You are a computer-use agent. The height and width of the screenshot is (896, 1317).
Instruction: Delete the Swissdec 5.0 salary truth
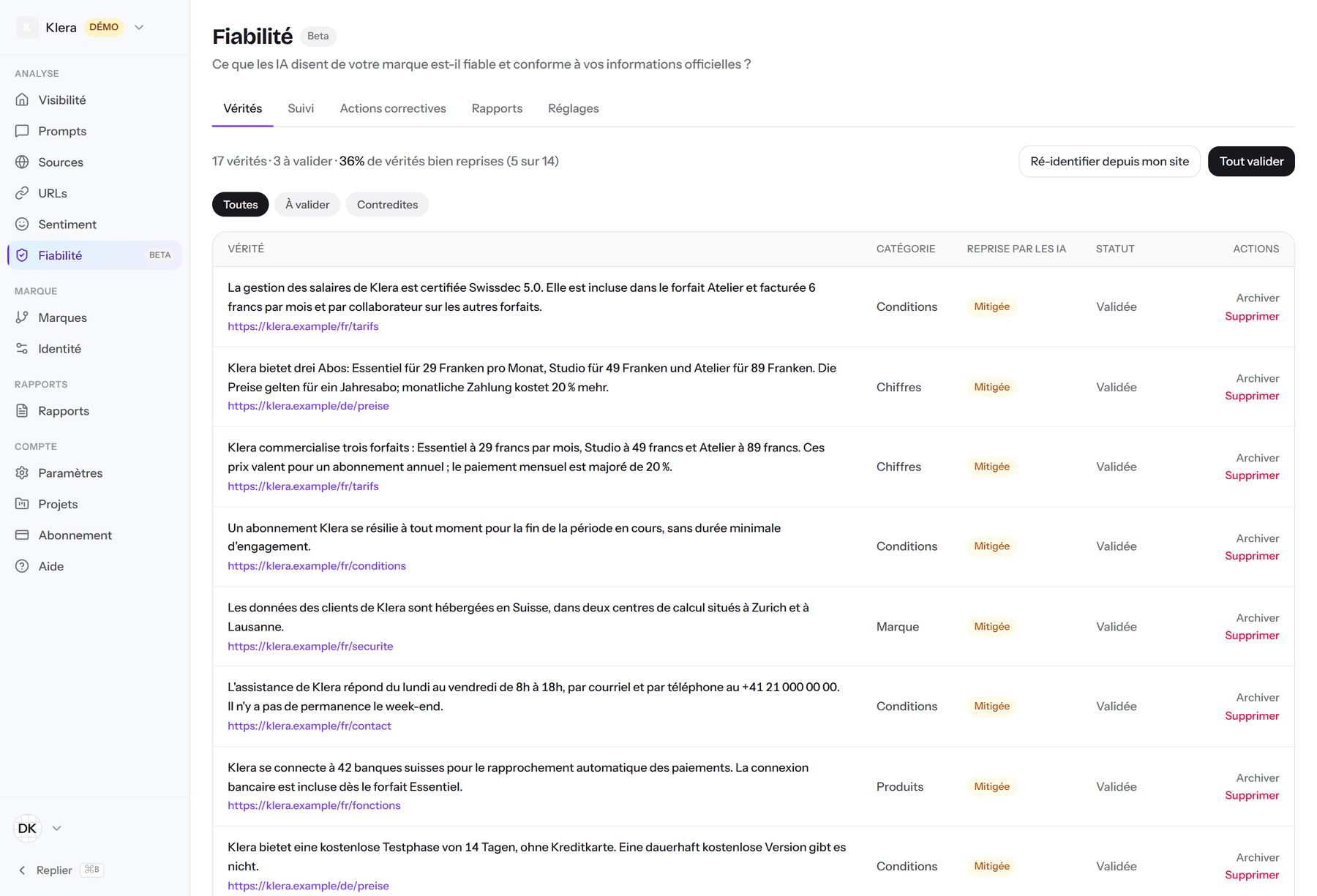coord(1252,316)
